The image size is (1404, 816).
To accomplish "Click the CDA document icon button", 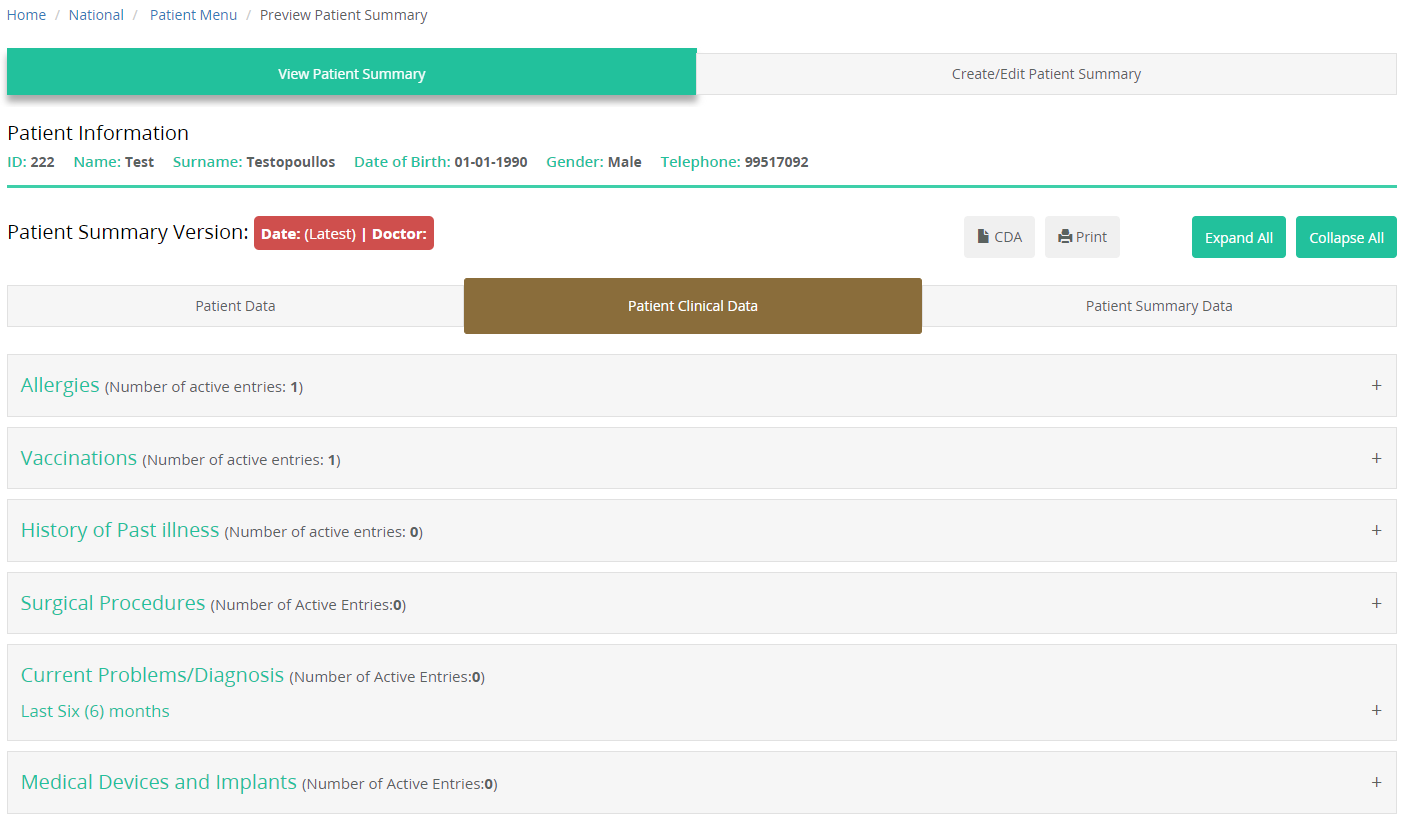I will click(x=998, y=237).
